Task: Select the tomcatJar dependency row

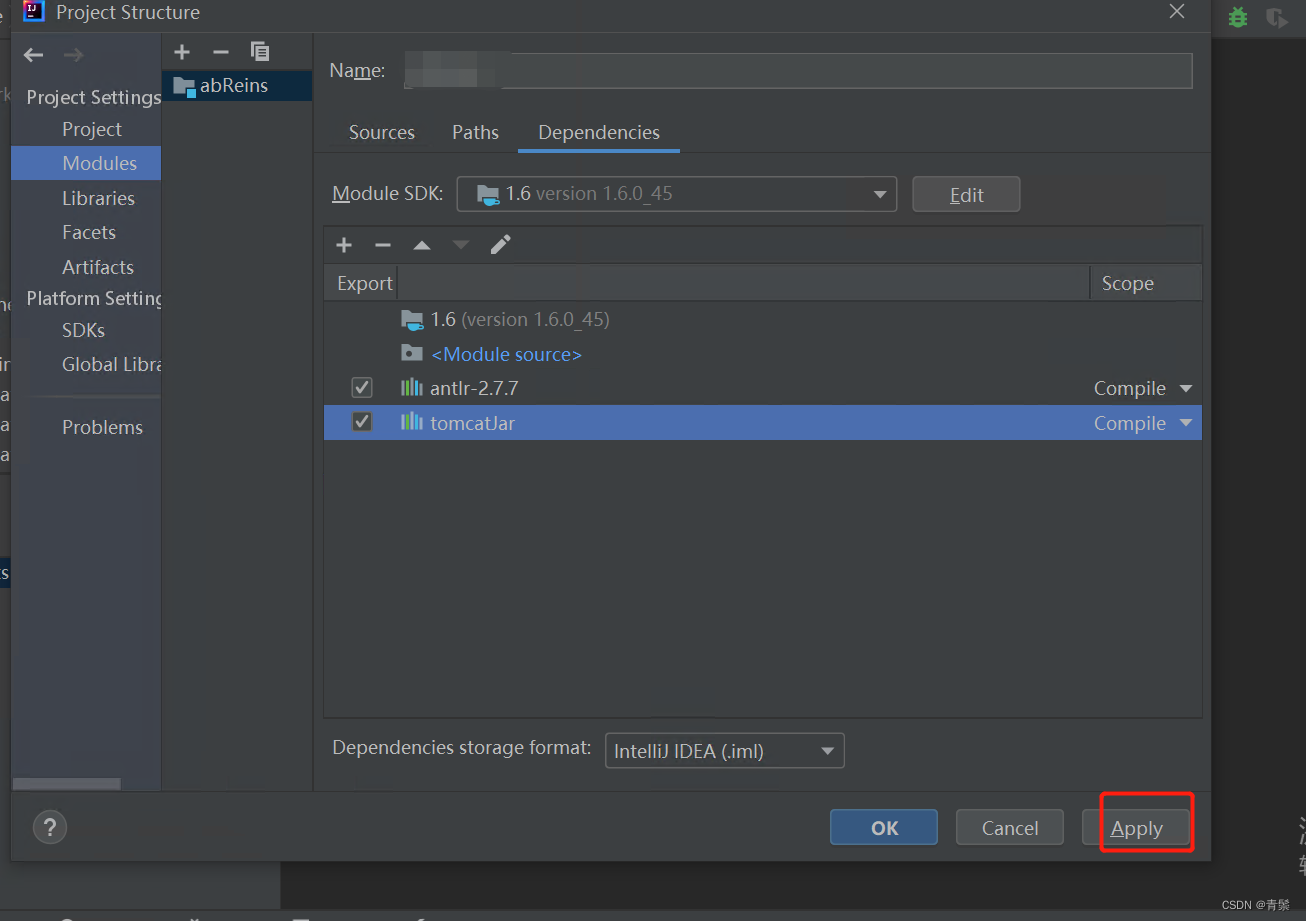Action: point(763,423)
